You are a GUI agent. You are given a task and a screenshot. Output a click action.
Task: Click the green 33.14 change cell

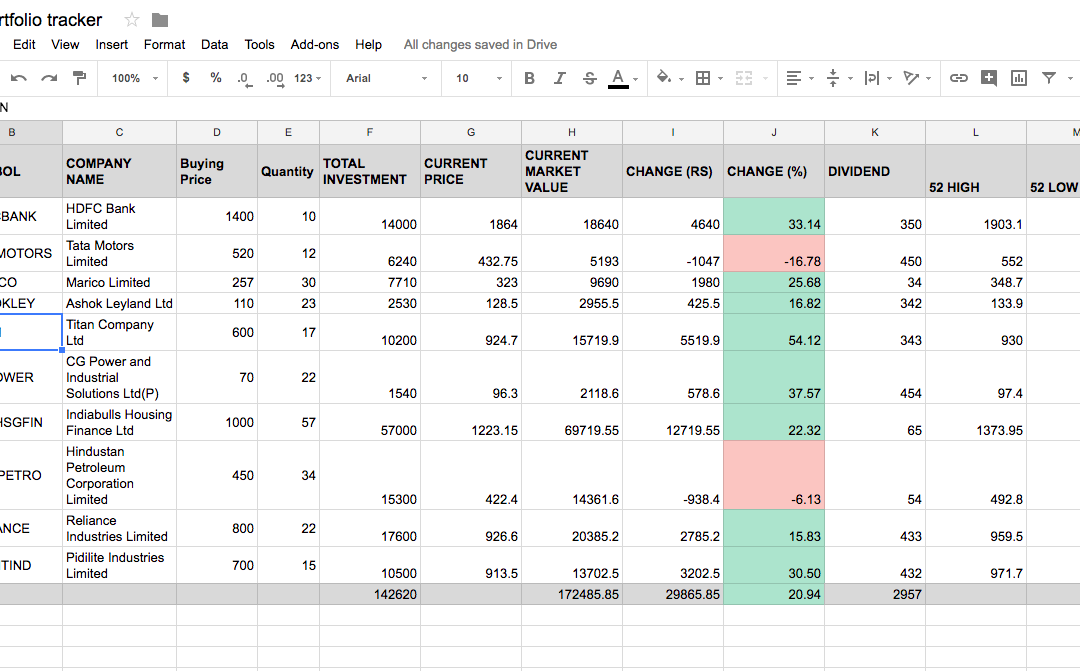click(773, 216)
